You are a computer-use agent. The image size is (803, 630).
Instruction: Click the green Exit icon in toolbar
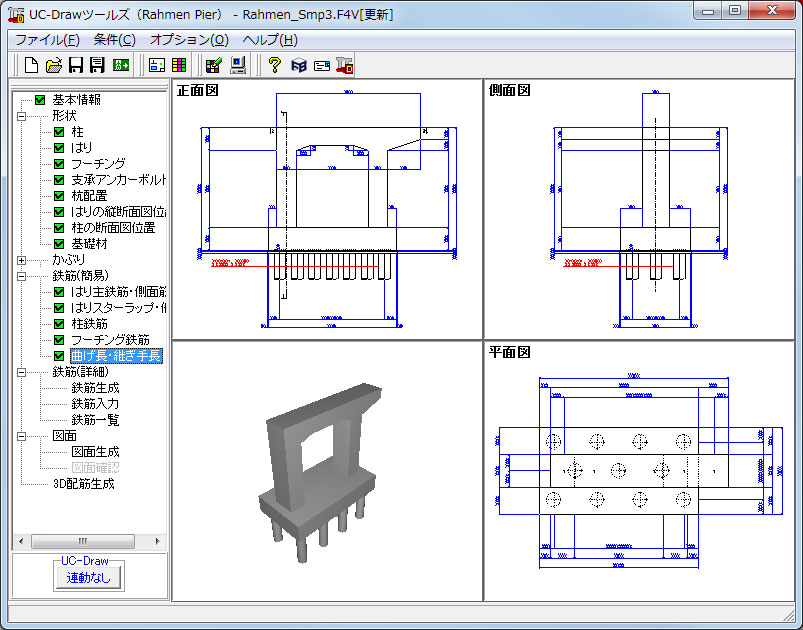(x=121, y=66)
